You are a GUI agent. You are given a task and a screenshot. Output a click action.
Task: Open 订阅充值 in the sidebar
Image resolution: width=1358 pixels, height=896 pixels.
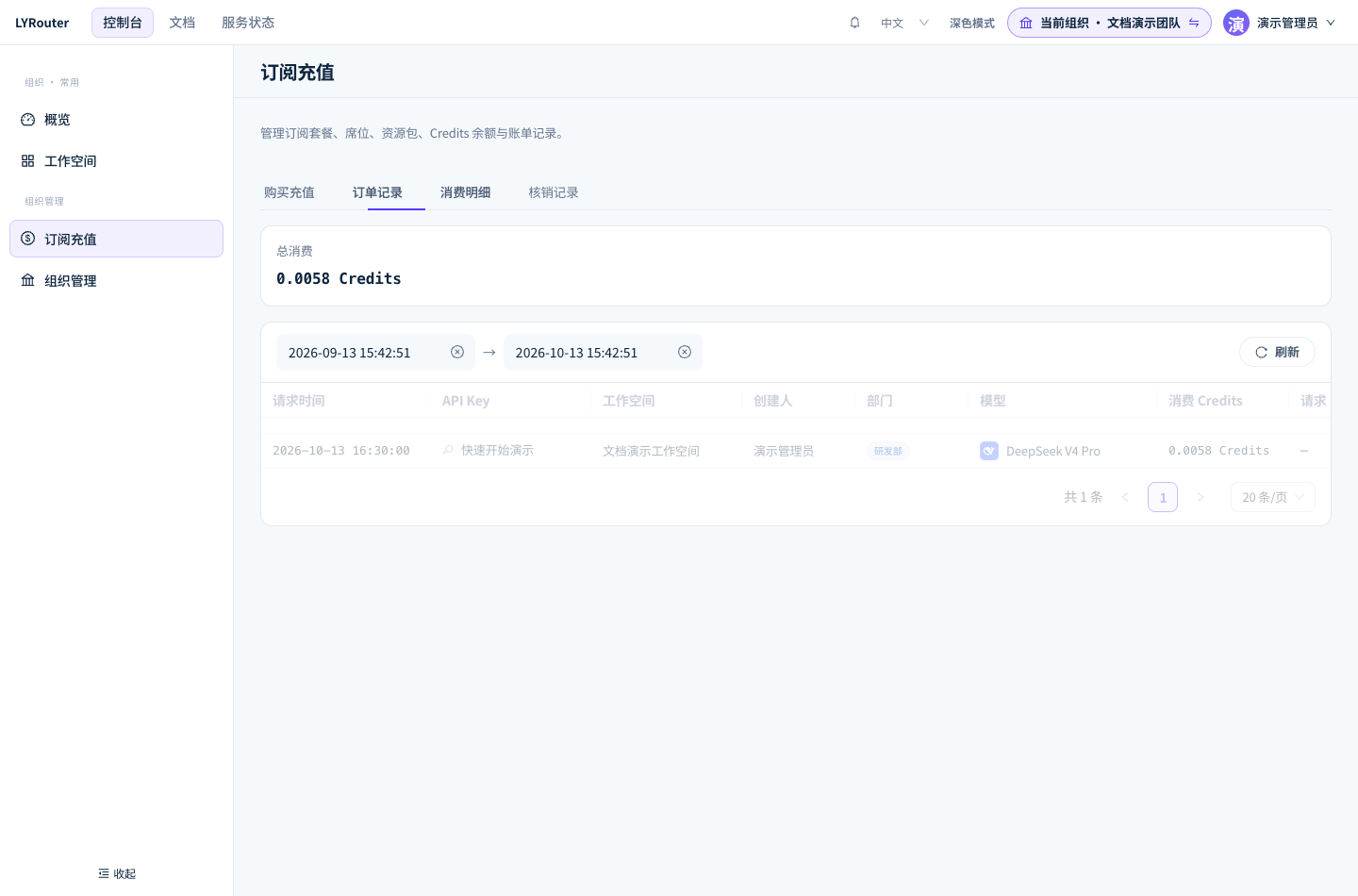(117, 239)
